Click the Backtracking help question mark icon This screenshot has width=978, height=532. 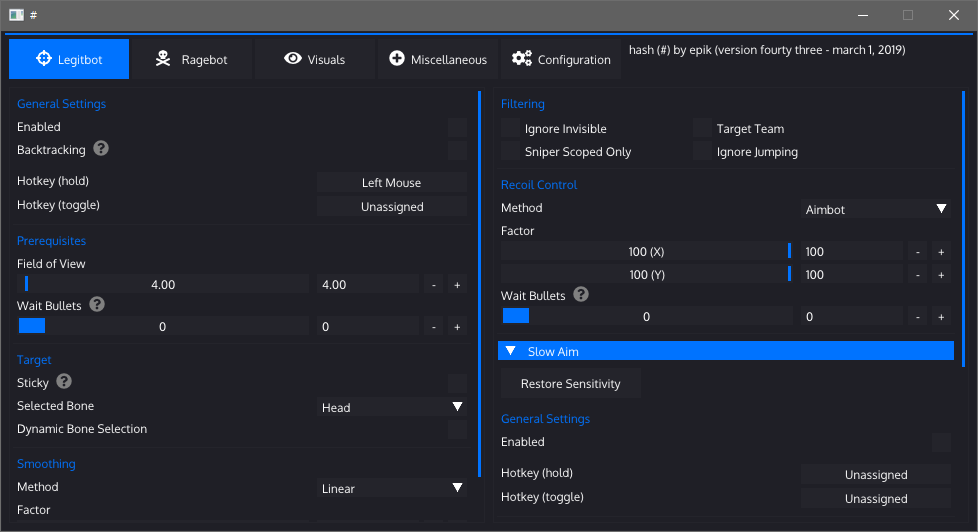coord(101,149)
